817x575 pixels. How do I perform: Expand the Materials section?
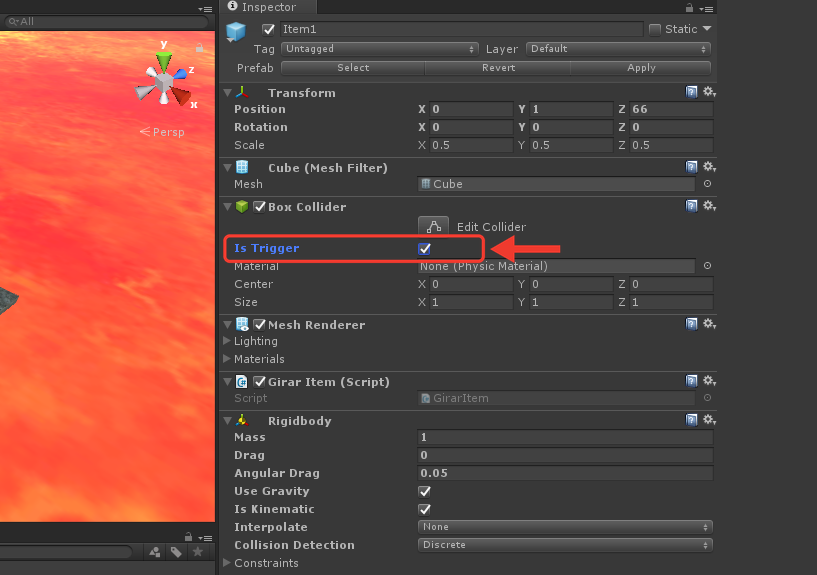(x=227, y=359)
